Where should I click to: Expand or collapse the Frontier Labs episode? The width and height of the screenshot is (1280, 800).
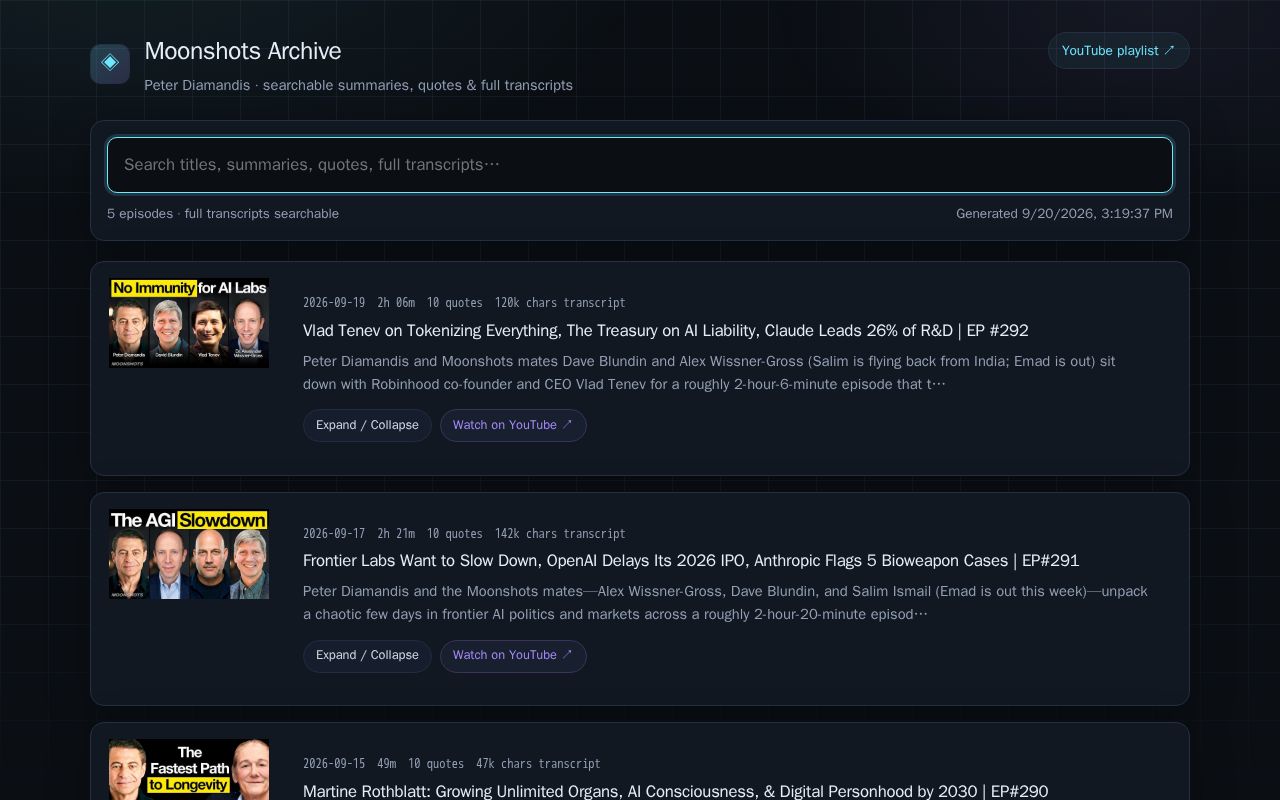point(367,656)
